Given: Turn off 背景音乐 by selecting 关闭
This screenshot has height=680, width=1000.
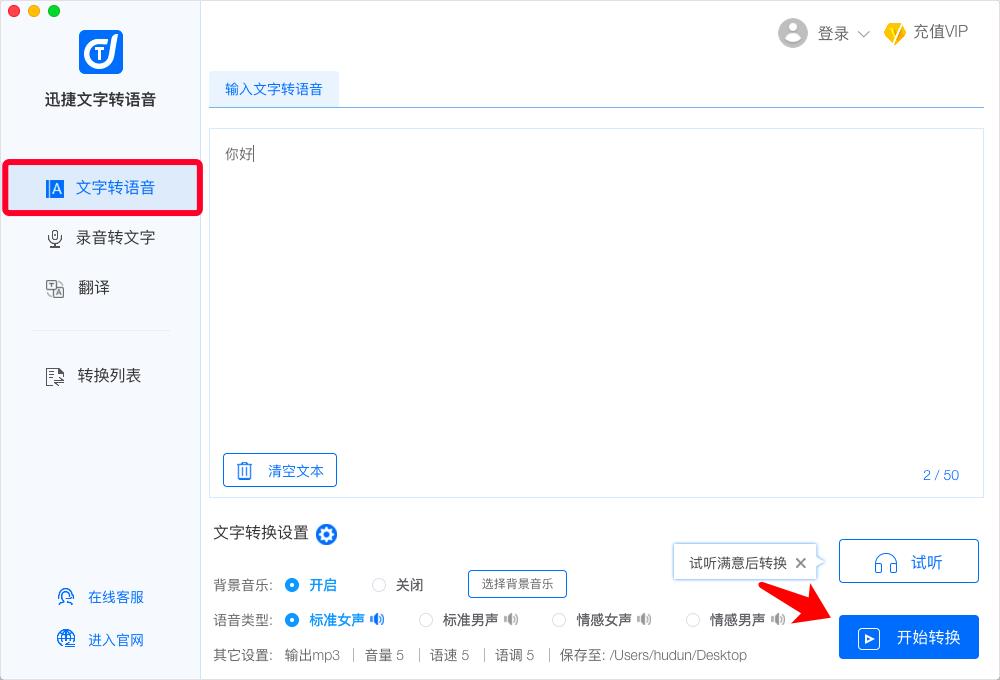Looking at the screenshot, I should pos(380,584).
